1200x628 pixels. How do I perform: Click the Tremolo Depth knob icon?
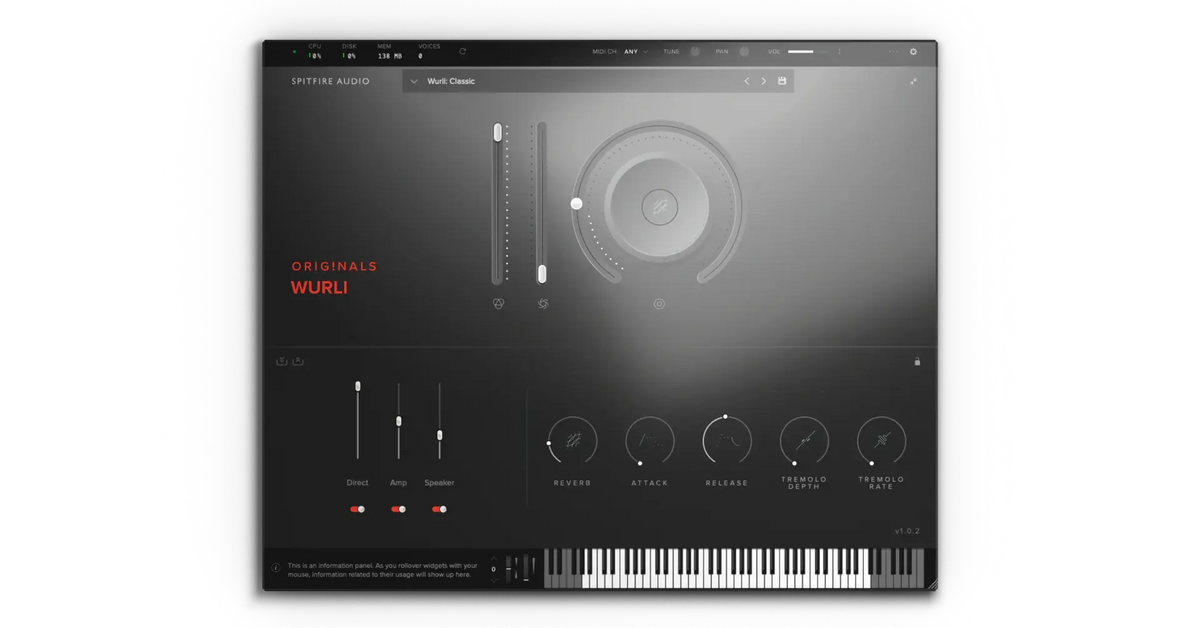803,440
